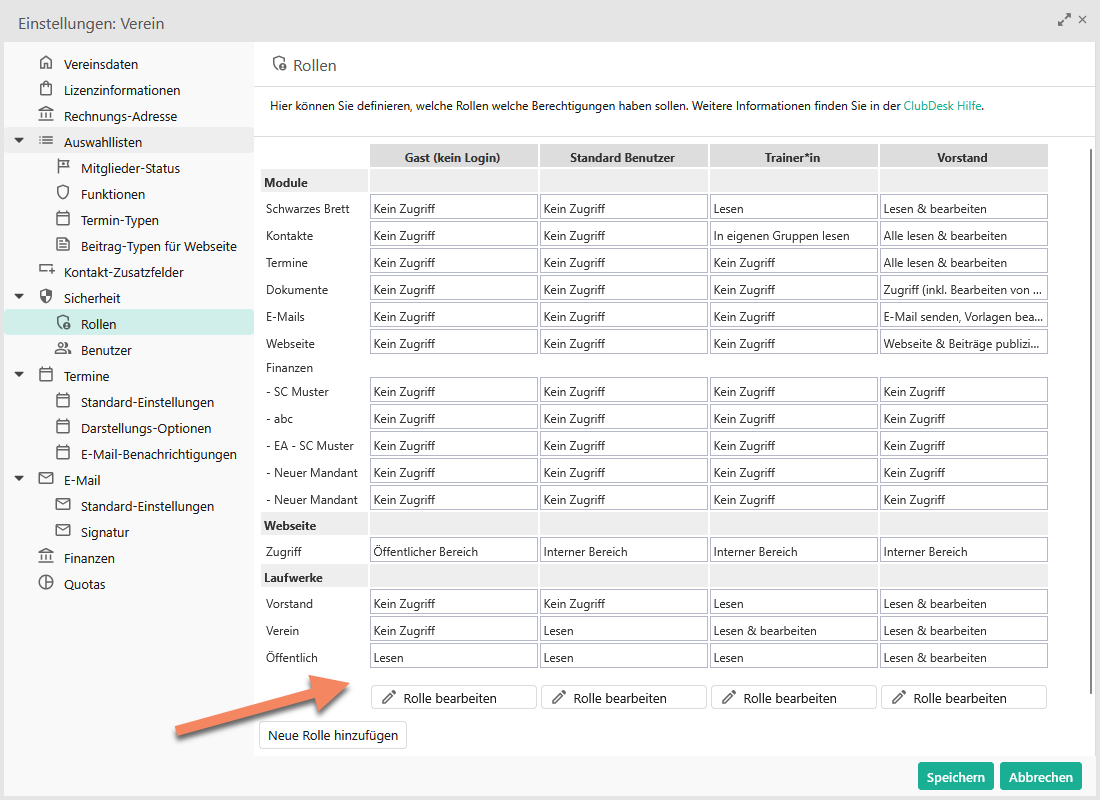1100x800 pixels.
Task: Open Signatur settings under E-Mail
Action: (105, 531)
